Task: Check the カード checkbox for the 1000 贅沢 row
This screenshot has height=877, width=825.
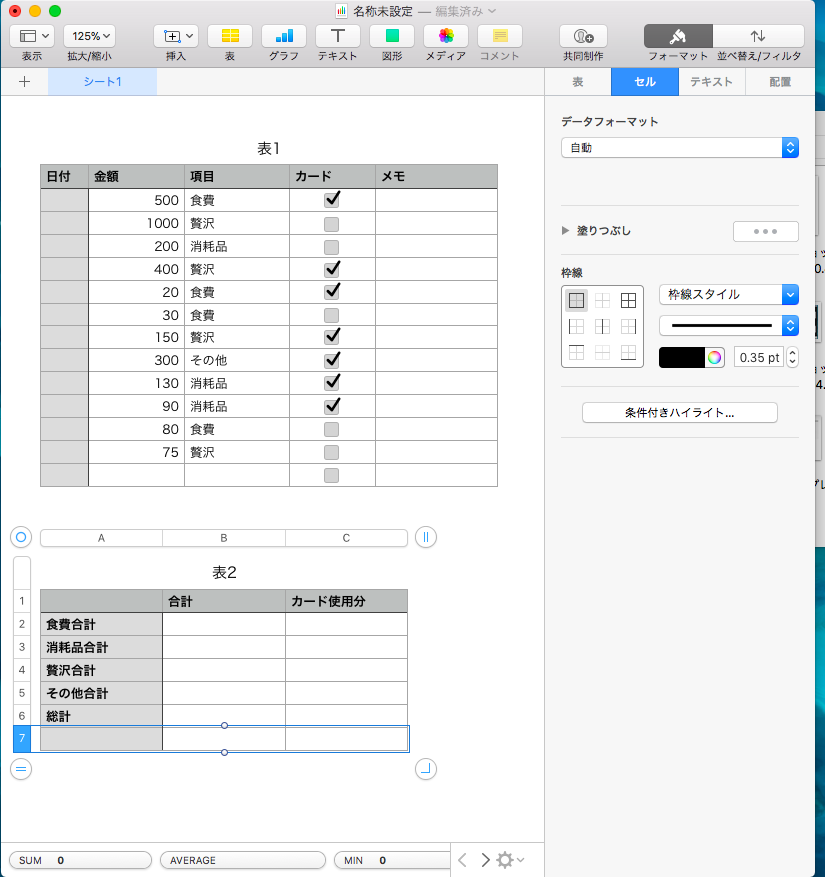Action: click(x=331, y=223)
